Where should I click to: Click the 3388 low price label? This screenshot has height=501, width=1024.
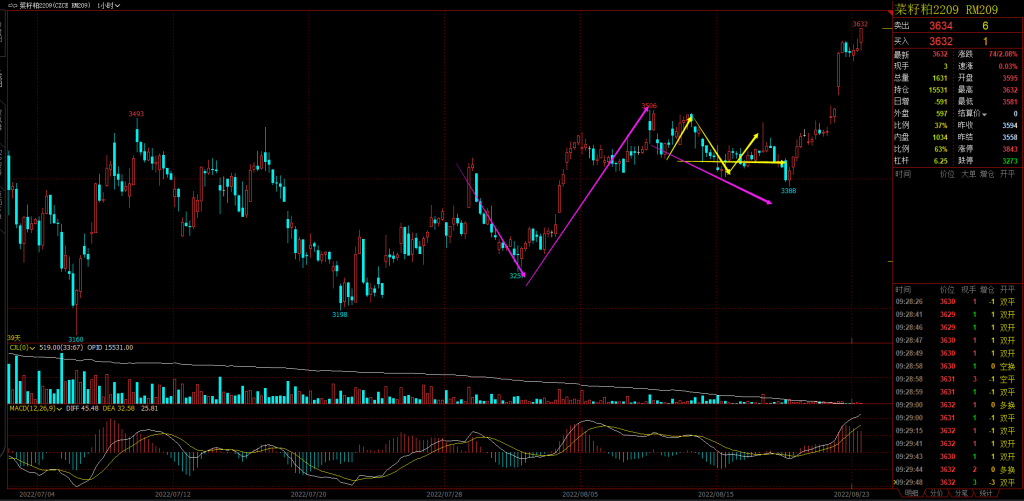pyautogui.click(x=788, y=190)
